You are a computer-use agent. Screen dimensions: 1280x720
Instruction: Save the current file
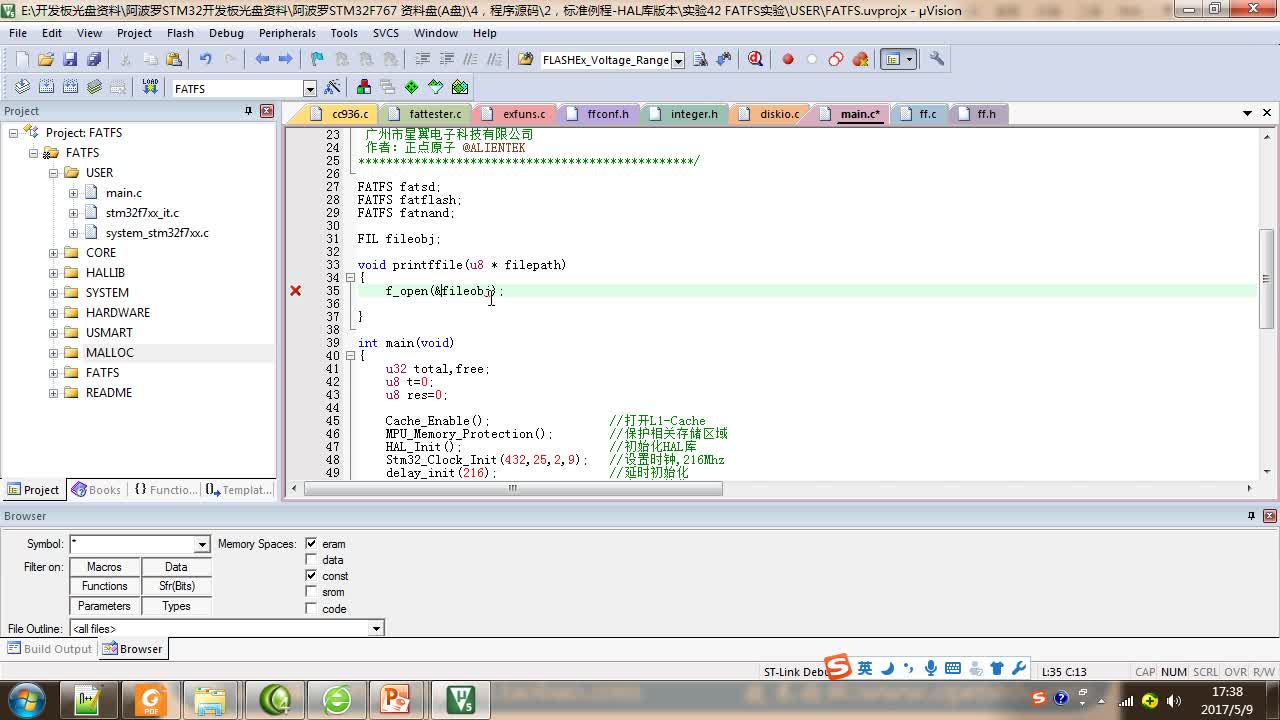(69, 59)
